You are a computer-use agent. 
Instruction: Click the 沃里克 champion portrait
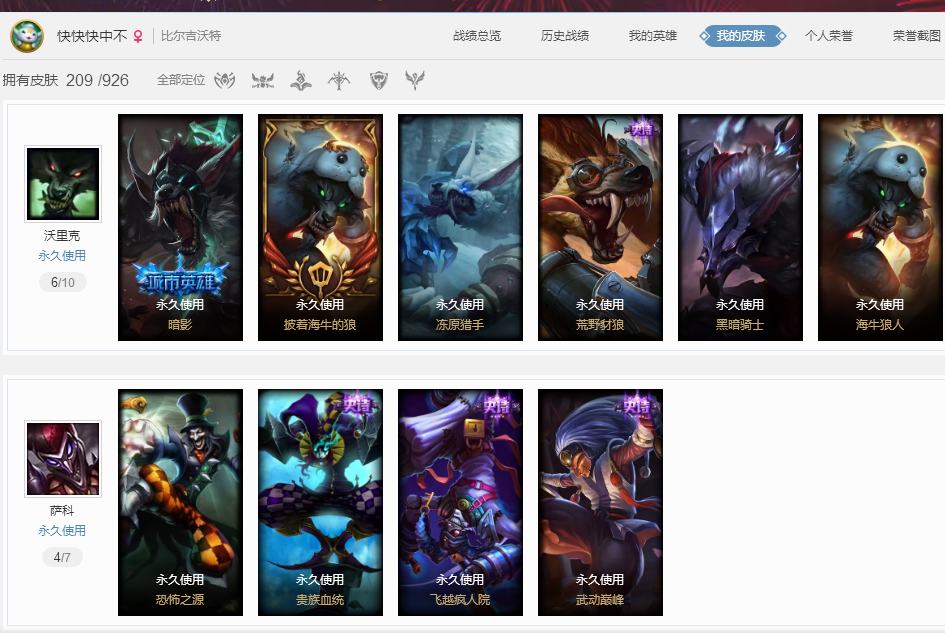63,184
